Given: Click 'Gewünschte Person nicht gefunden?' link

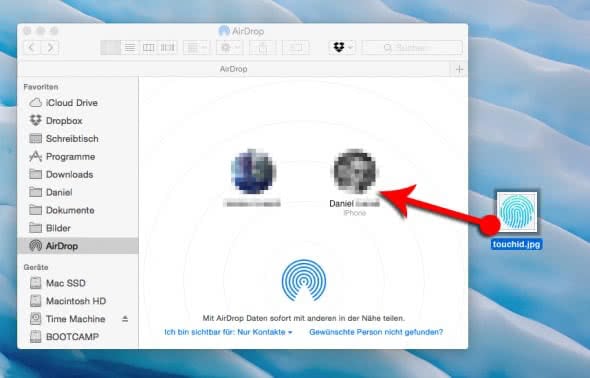Looking at the screenshot, I should pos(376,332).
